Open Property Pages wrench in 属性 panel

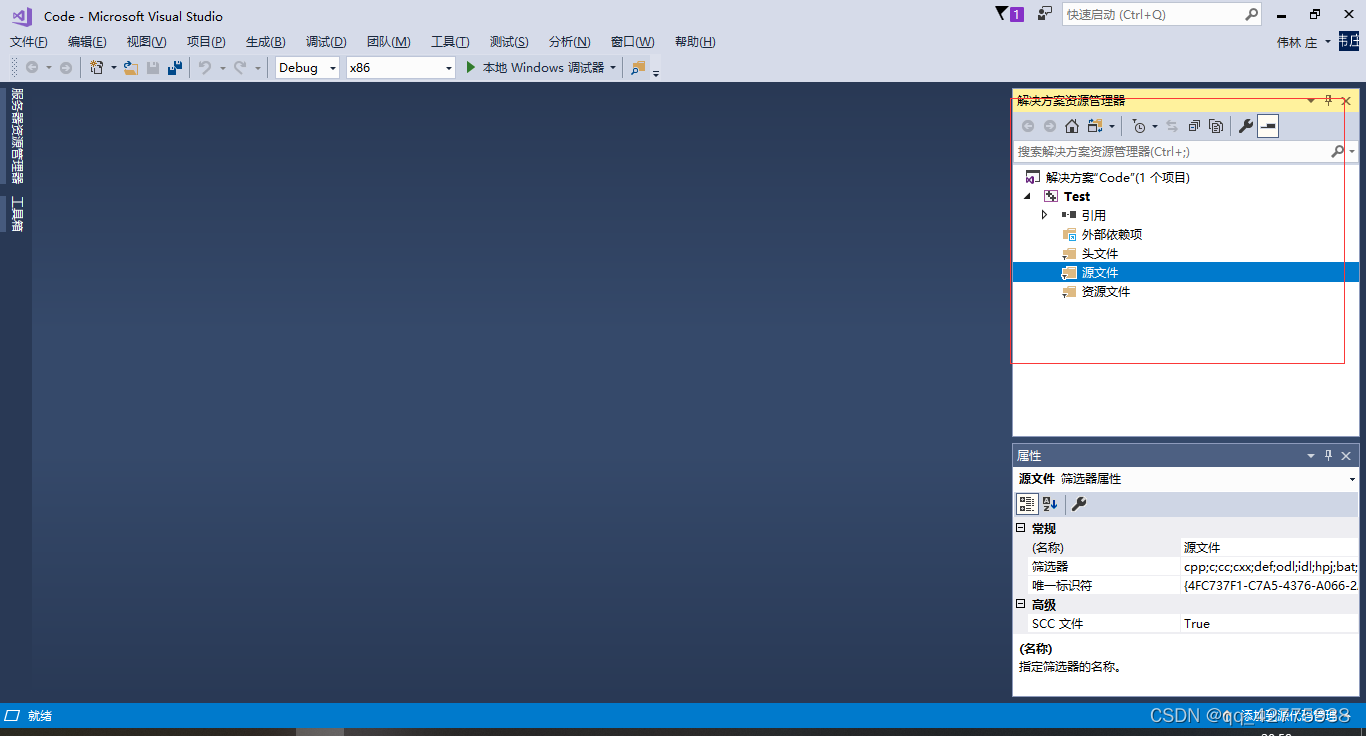point(1079,504)
